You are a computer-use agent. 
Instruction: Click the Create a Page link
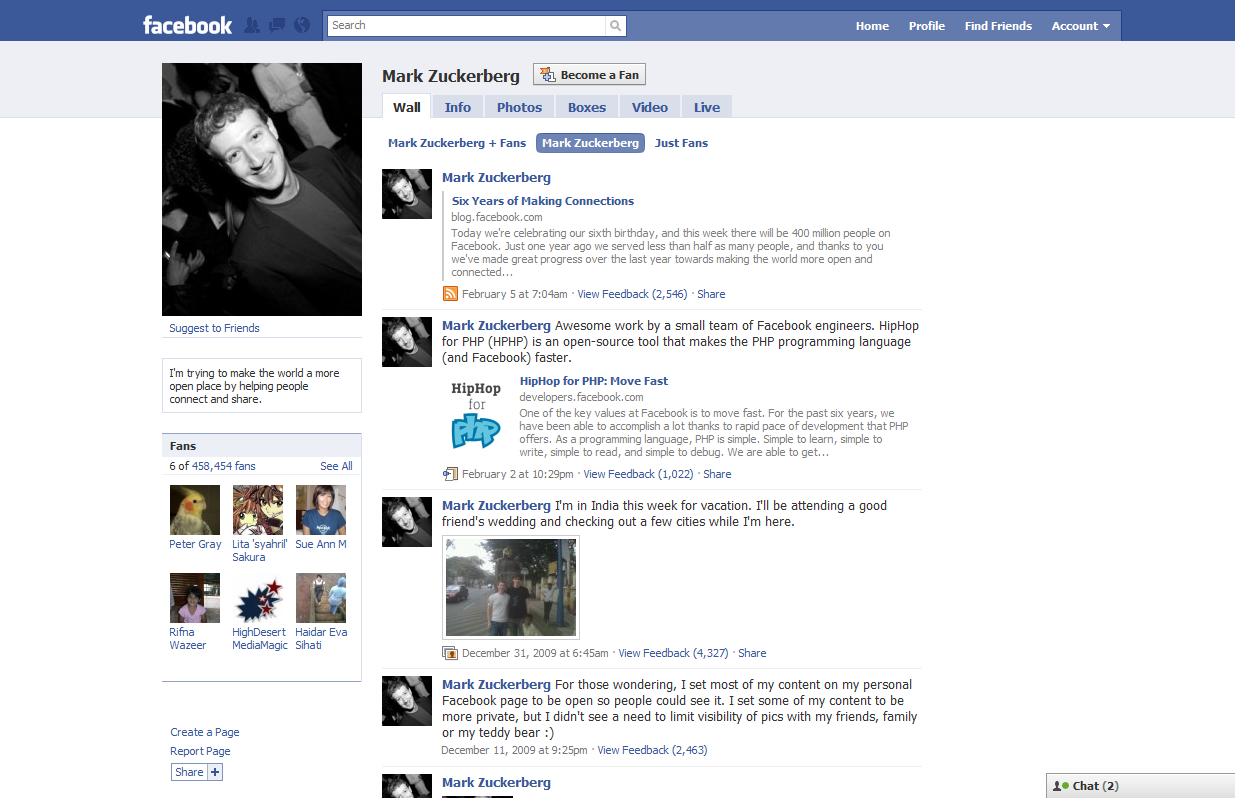coord(204,731)
